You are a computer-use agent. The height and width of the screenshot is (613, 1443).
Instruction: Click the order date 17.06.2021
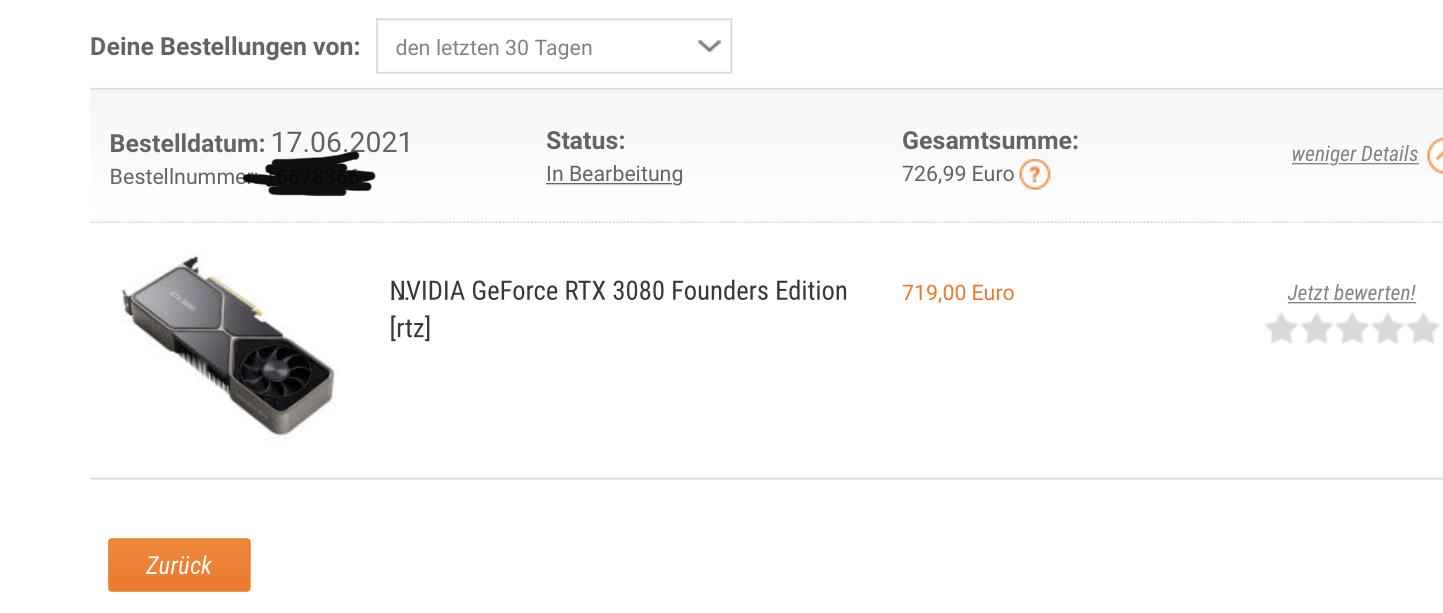tap(341, 142)
